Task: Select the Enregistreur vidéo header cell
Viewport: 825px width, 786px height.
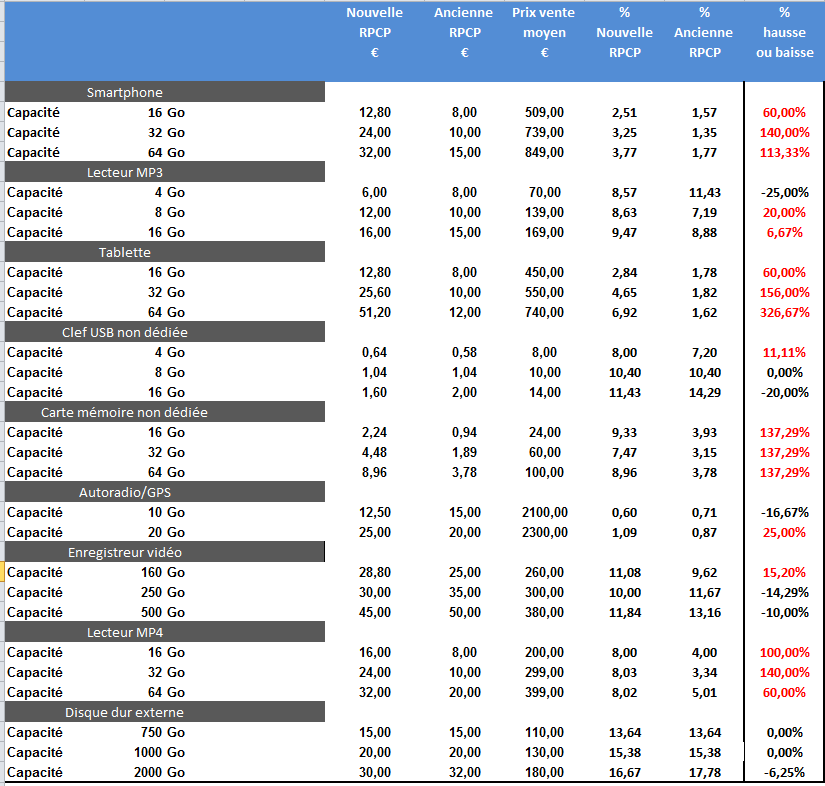Action: [x=125, y=552]
